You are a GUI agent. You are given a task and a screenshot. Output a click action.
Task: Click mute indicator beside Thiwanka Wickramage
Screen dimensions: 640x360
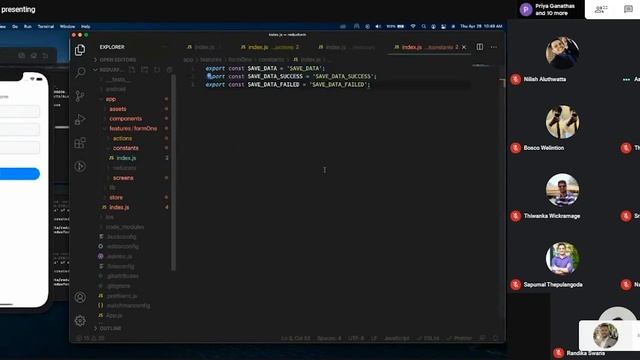pyautogui.click(x=516, y=216)
